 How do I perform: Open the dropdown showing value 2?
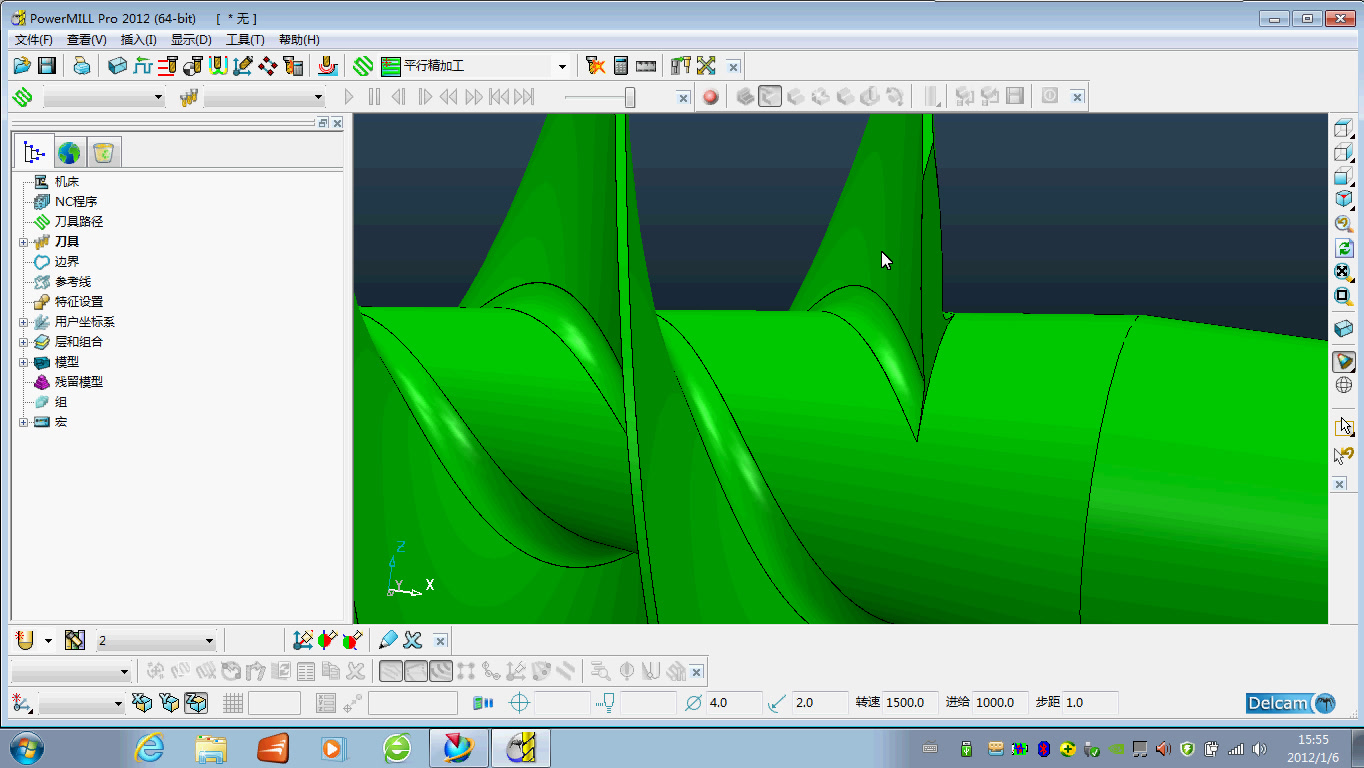209,640
